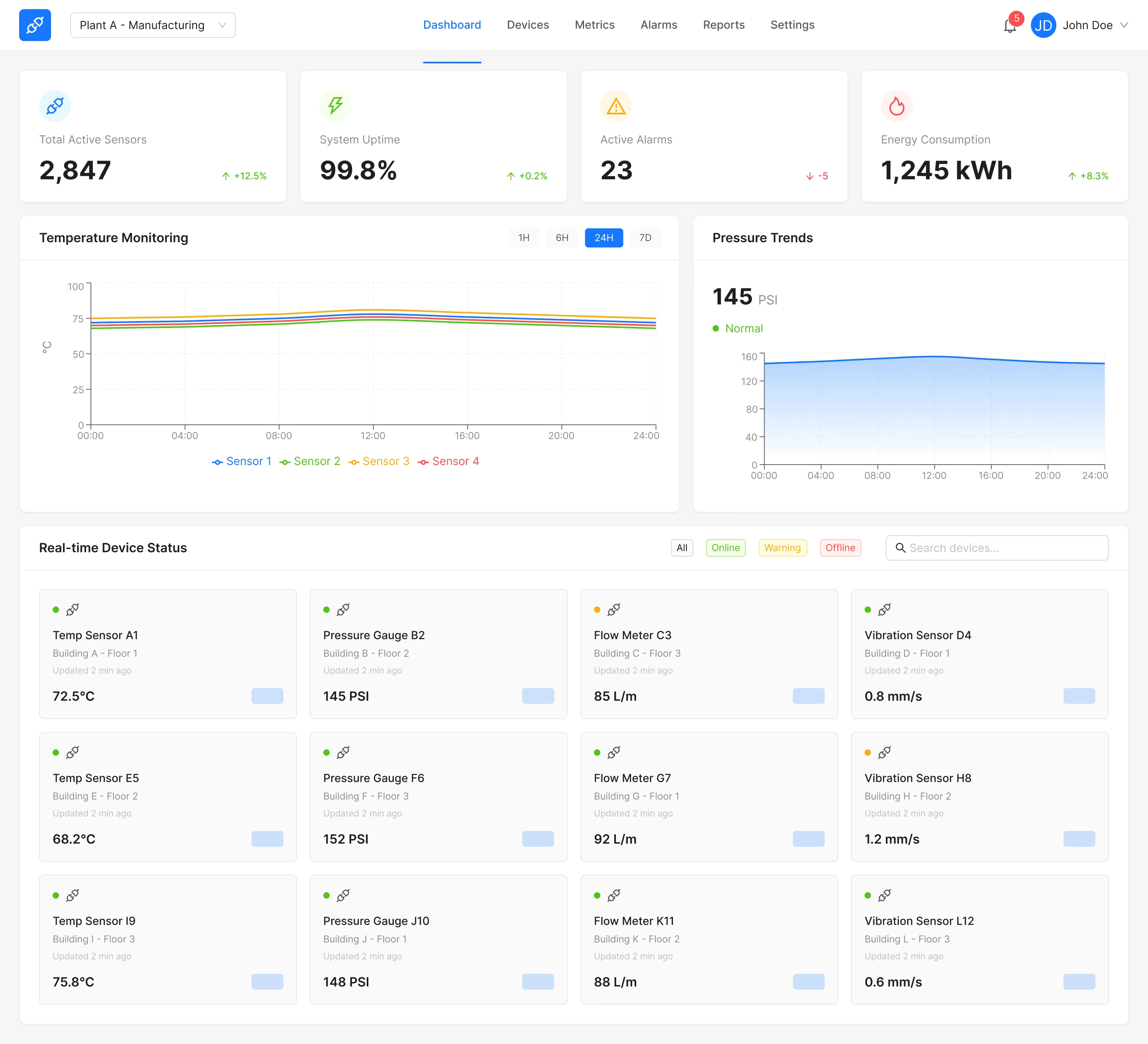Click the notification bell icon
The height and width of the screenshot is (1044, 1148).
point(1010,26)
